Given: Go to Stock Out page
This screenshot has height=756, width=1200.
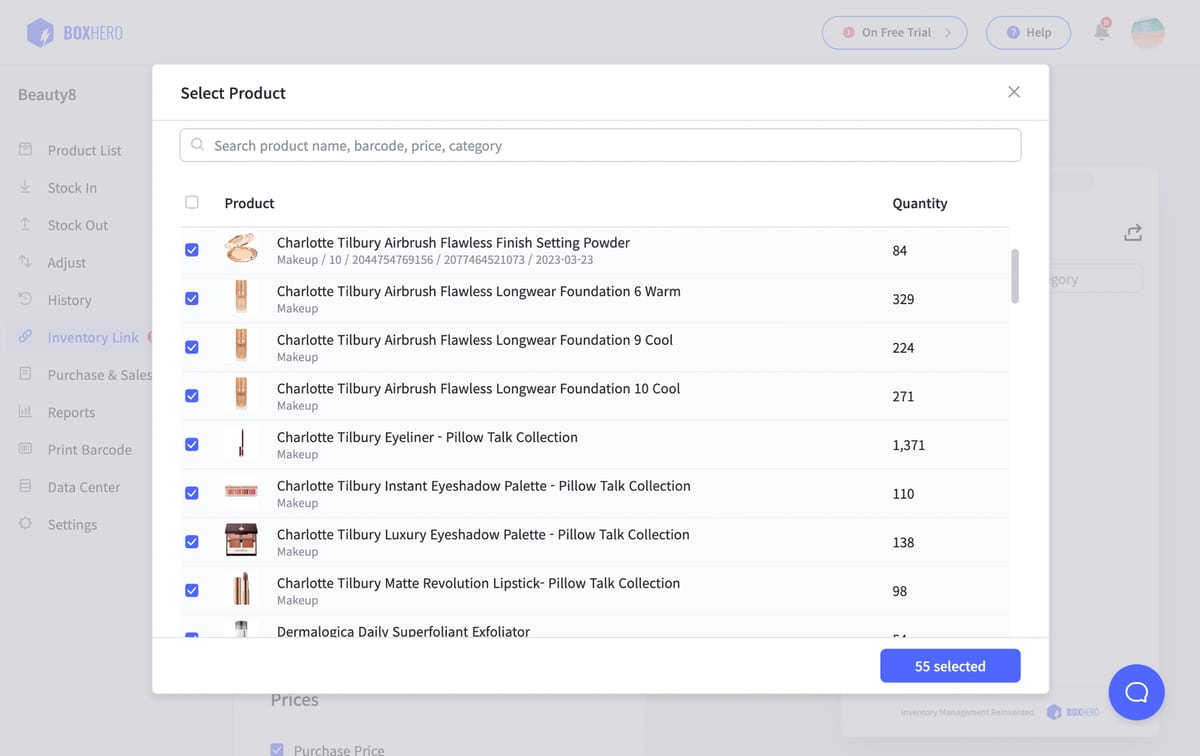Looking at the screenshot, I should (78, 225).
